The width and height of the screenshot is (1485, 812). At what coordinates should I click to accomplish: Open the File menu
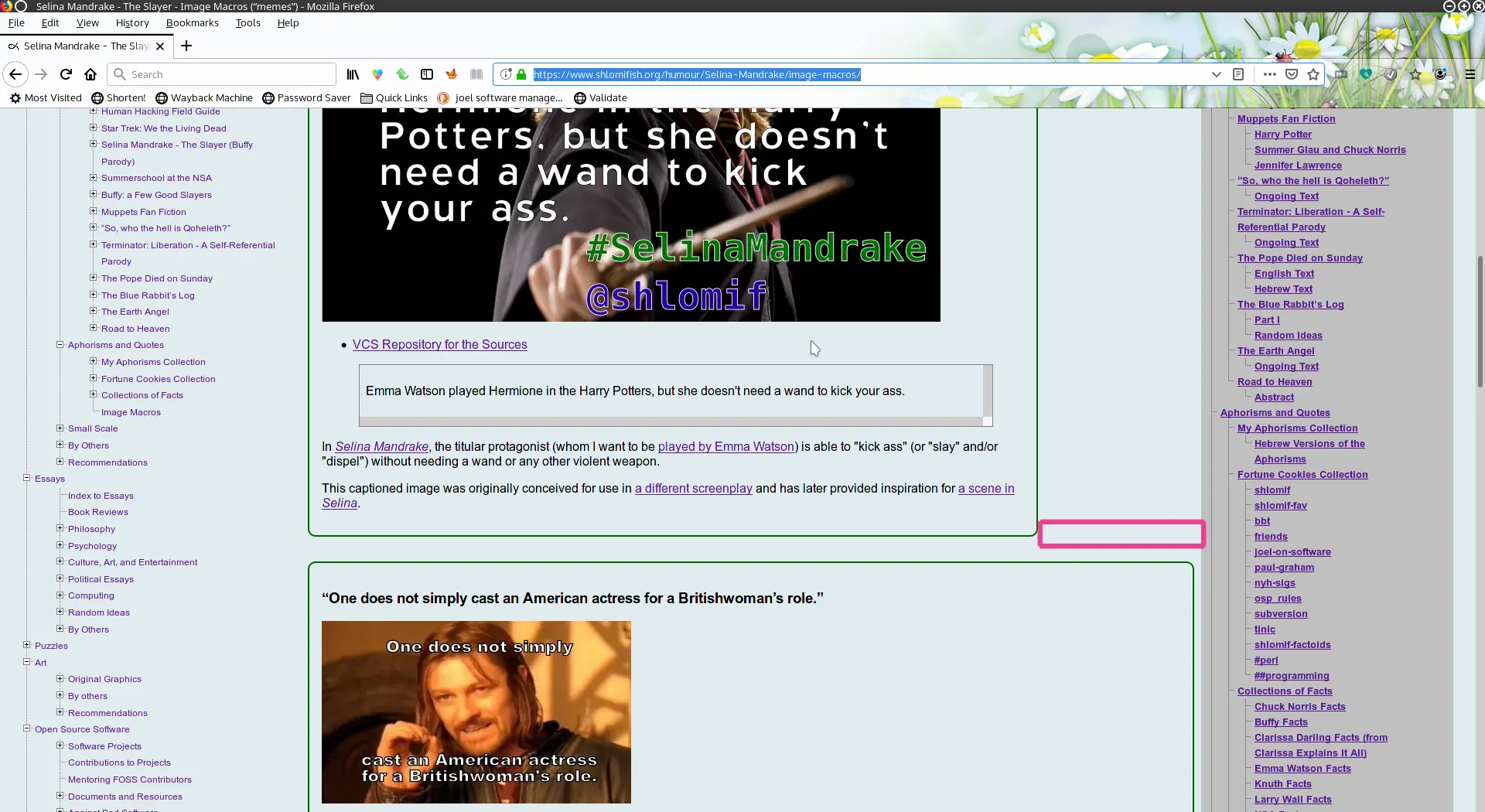(x=16, y=22)
